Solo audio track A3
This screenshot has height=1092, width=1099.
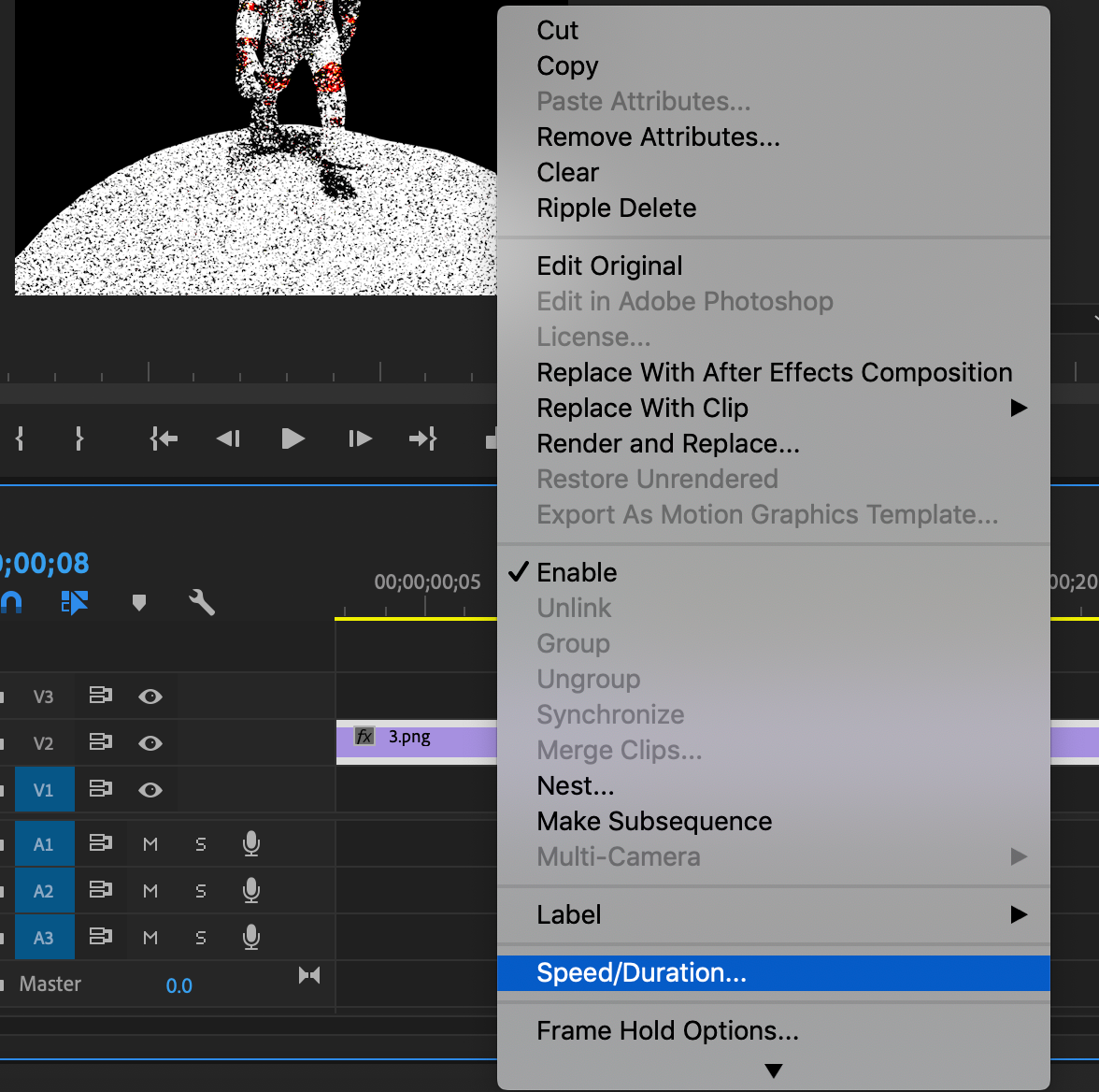tap(200, 939)
